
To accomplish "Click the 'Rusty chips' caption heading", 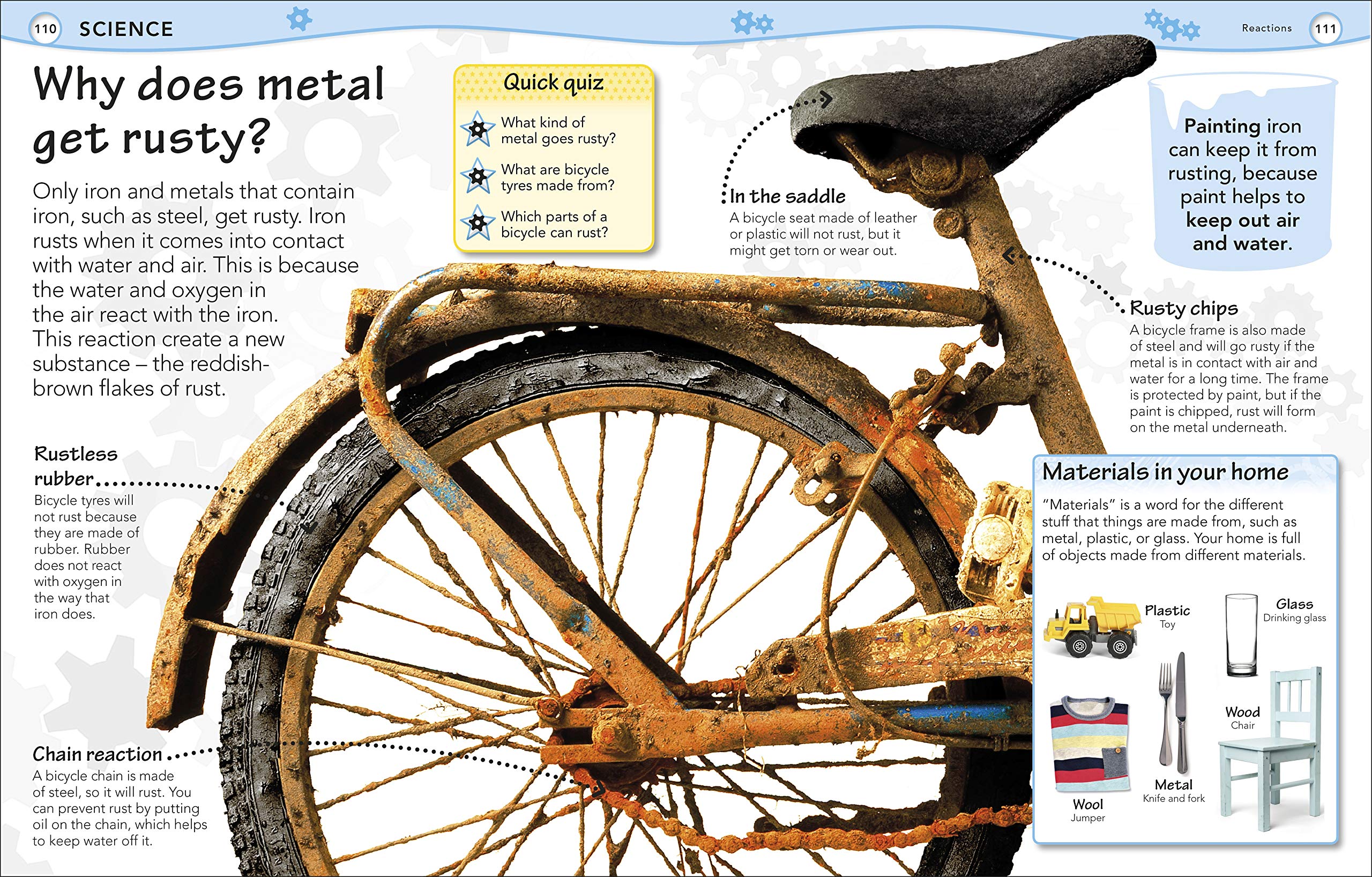I will pyautogui.click(x=1183, y=308).
